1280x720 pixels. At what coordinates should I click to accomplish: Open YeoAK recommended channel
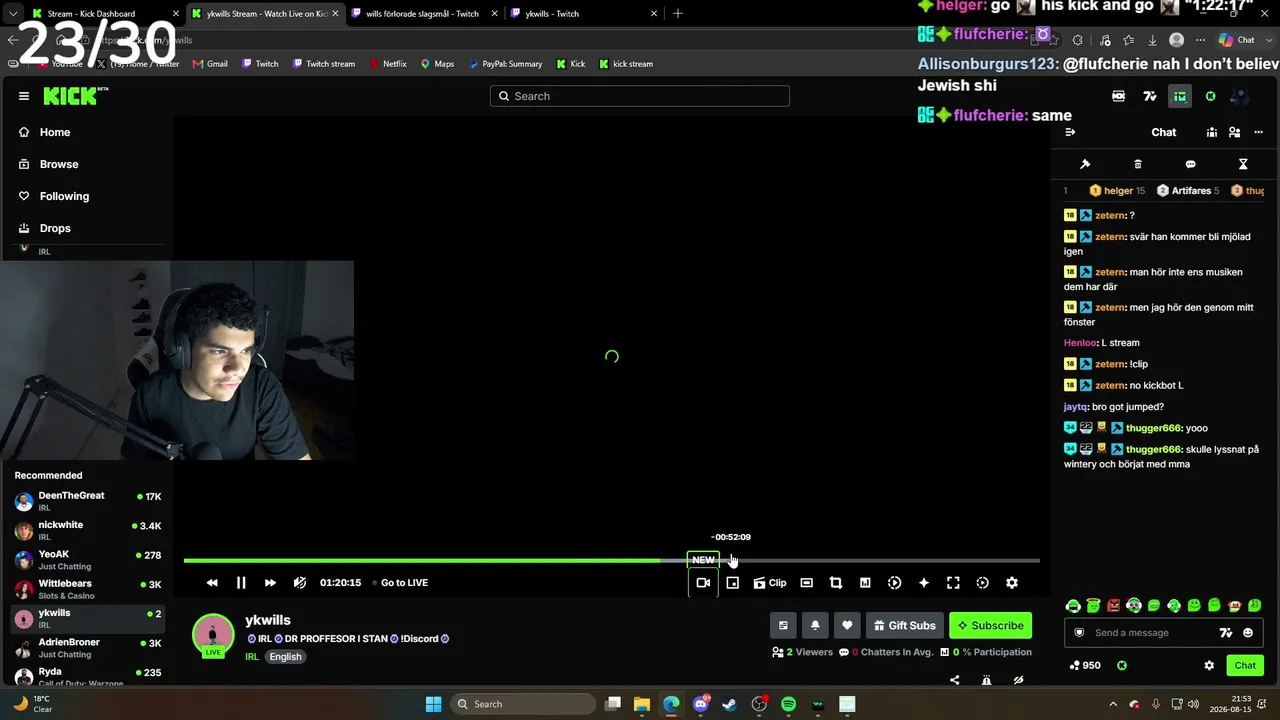[x=88, y=560]
